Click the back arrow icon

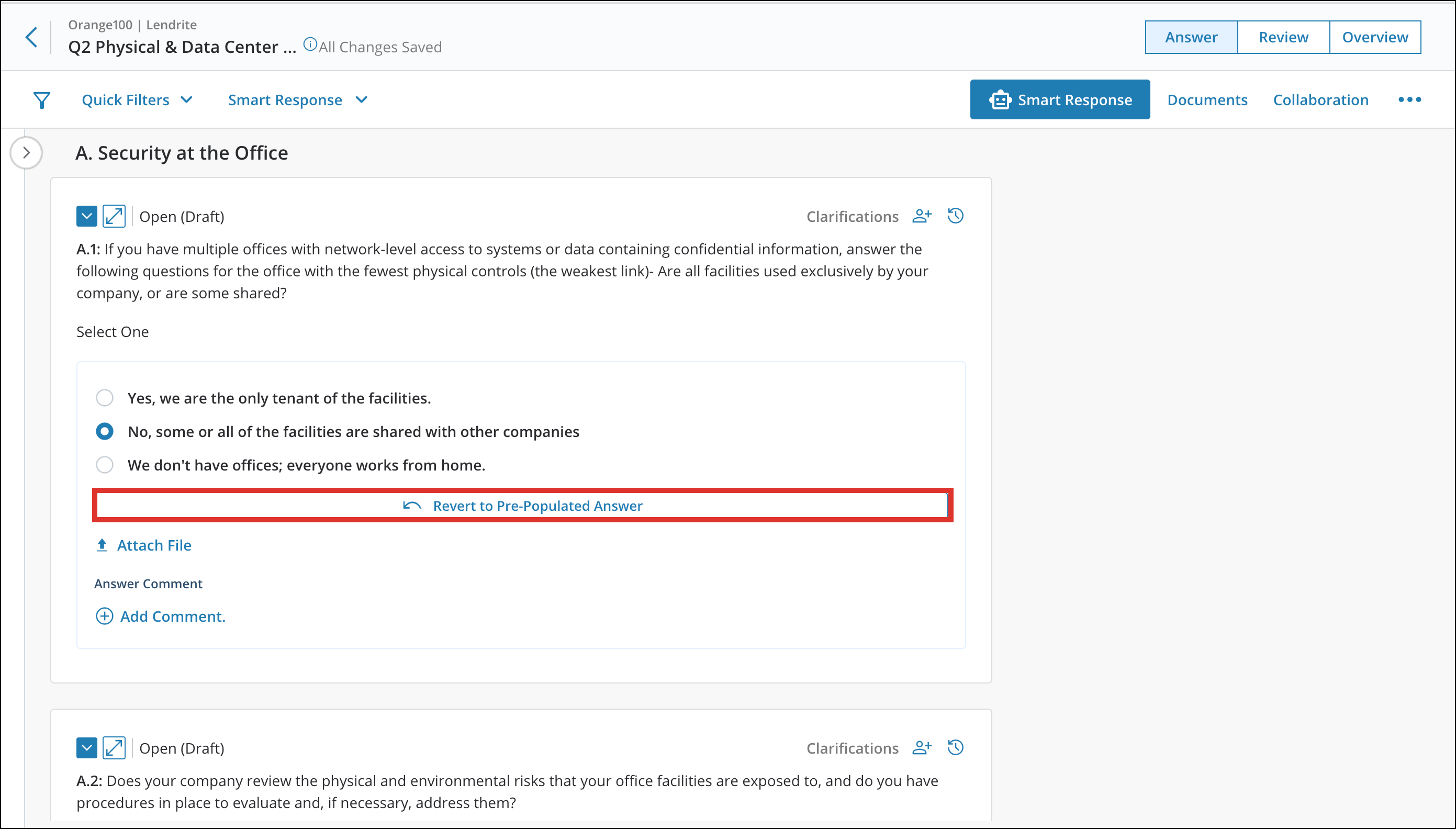coord(32,38)
